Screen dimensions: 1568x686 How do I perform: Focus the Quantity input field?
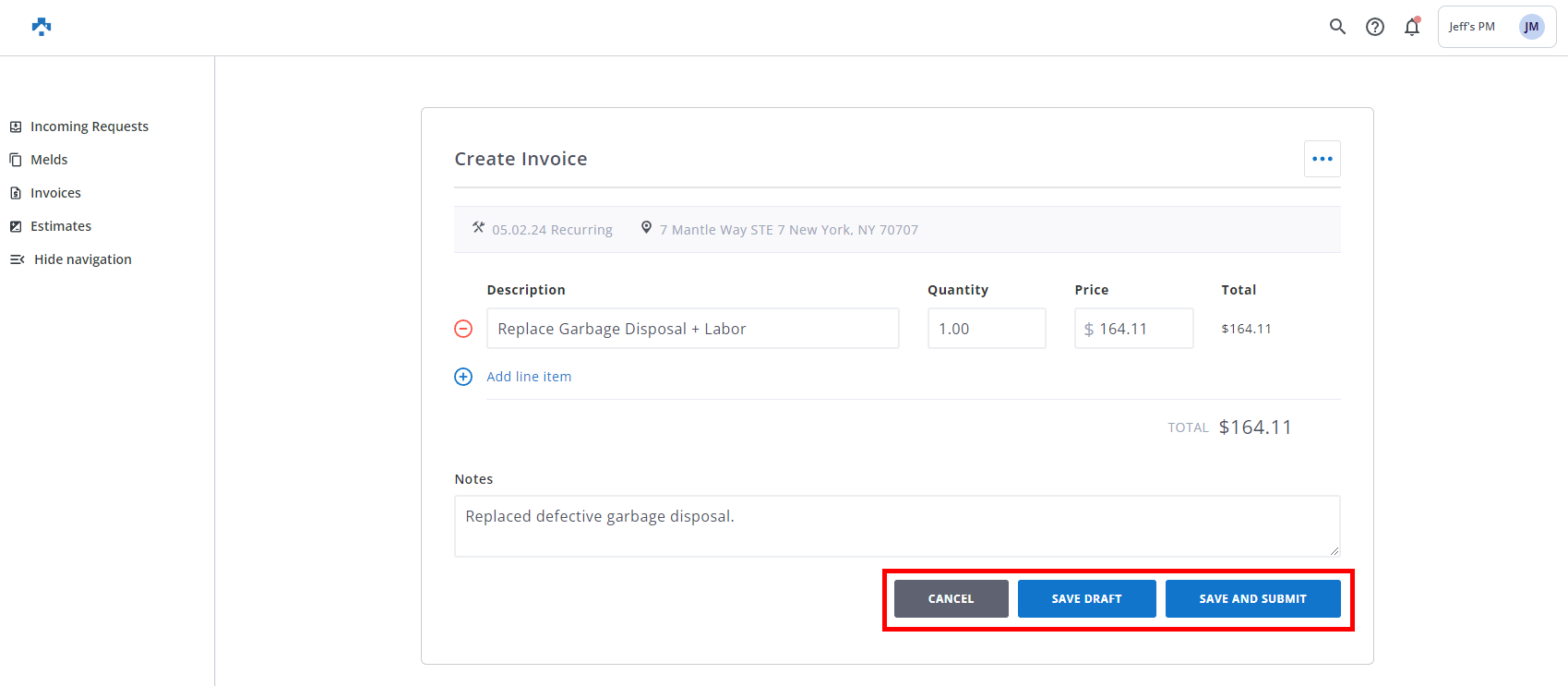tap(986, 329)
